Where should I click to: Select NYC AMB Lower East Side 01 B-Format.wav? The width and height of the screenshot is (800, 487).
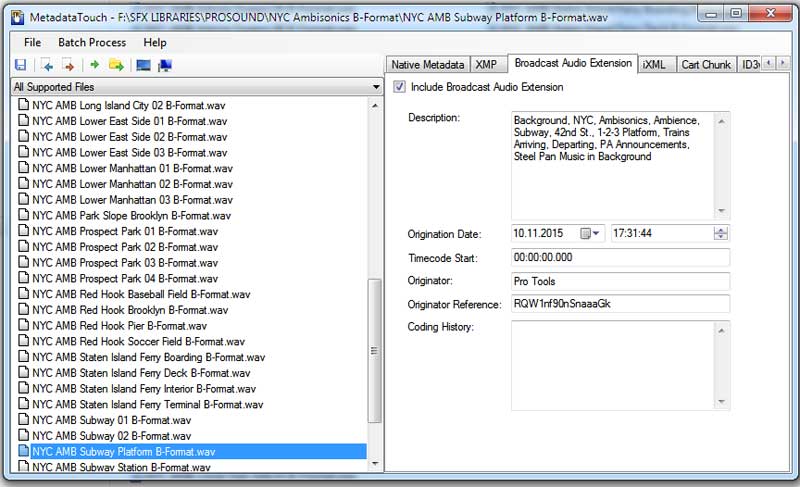pos(130,121)
